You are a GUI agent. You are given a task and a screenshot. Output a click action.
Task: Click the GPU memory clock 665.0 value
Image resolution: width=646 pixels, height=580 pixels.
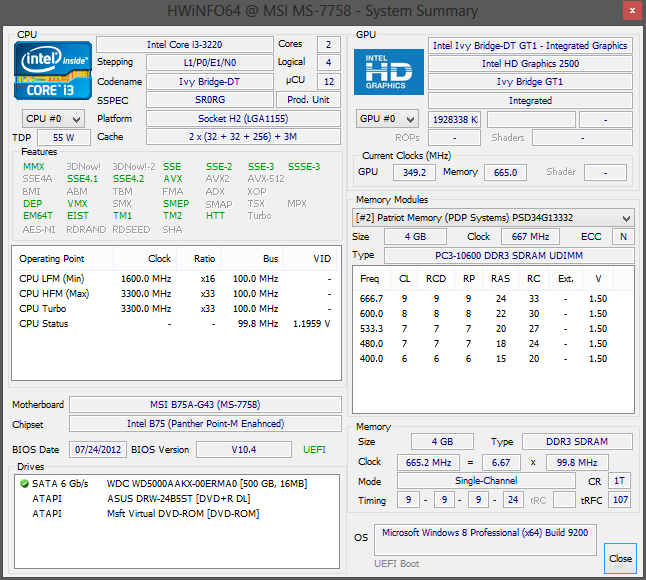coord(505,172)
